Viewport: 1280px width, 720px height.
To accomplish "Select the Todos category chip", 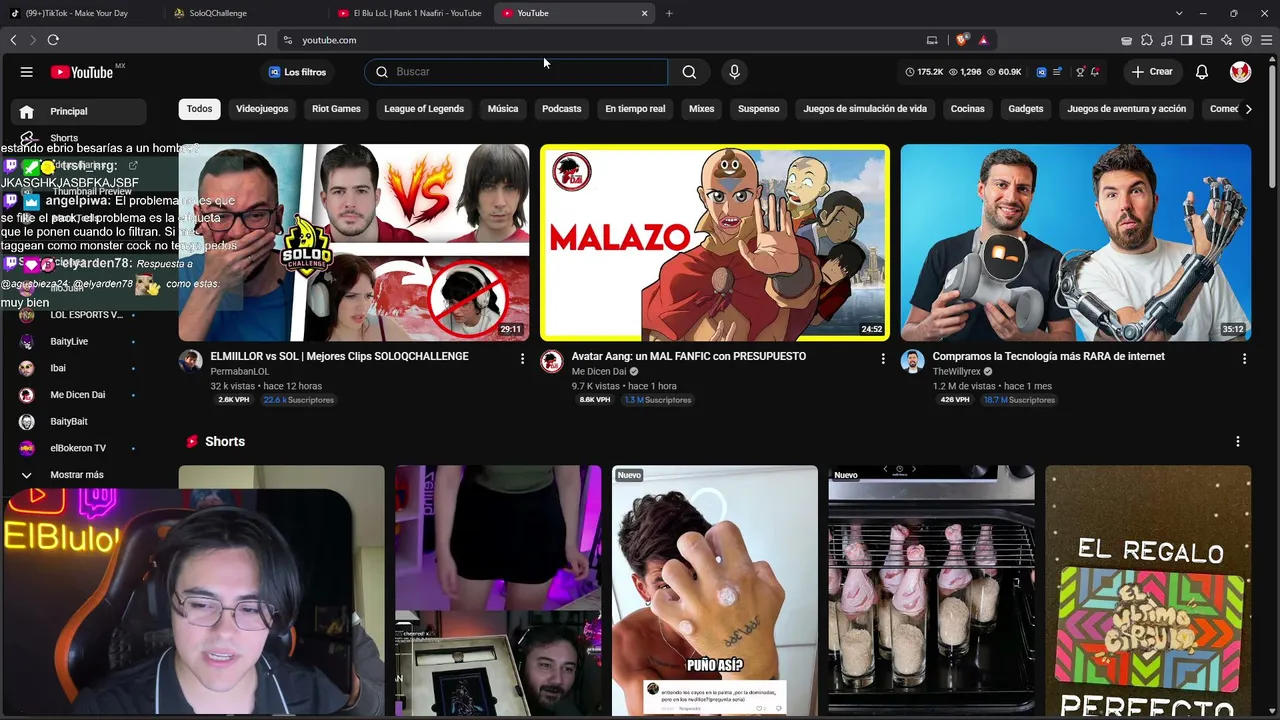I will (199, 109).
